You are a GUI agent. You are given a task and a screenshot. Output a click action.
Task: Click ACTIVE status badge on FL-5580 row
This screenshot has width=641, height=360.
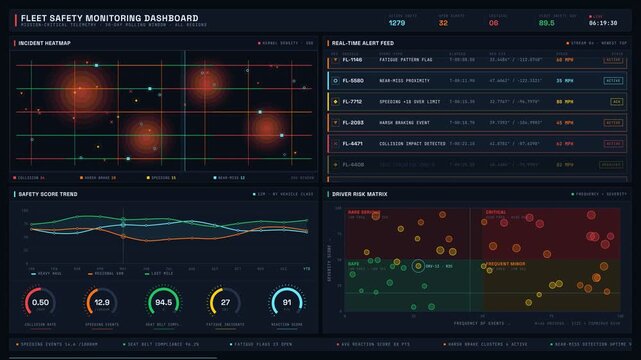click(613, 81)
